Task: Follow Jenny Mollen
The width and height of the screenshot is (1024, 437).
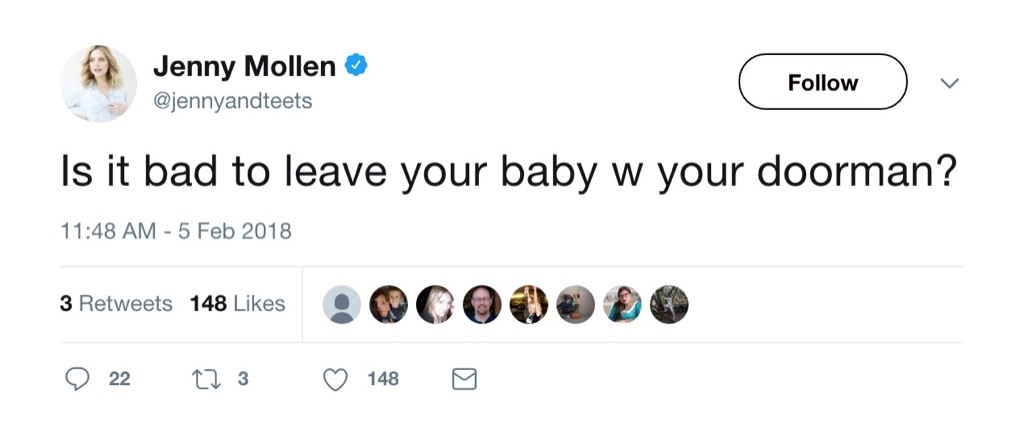Action: [x=822, y=82]
